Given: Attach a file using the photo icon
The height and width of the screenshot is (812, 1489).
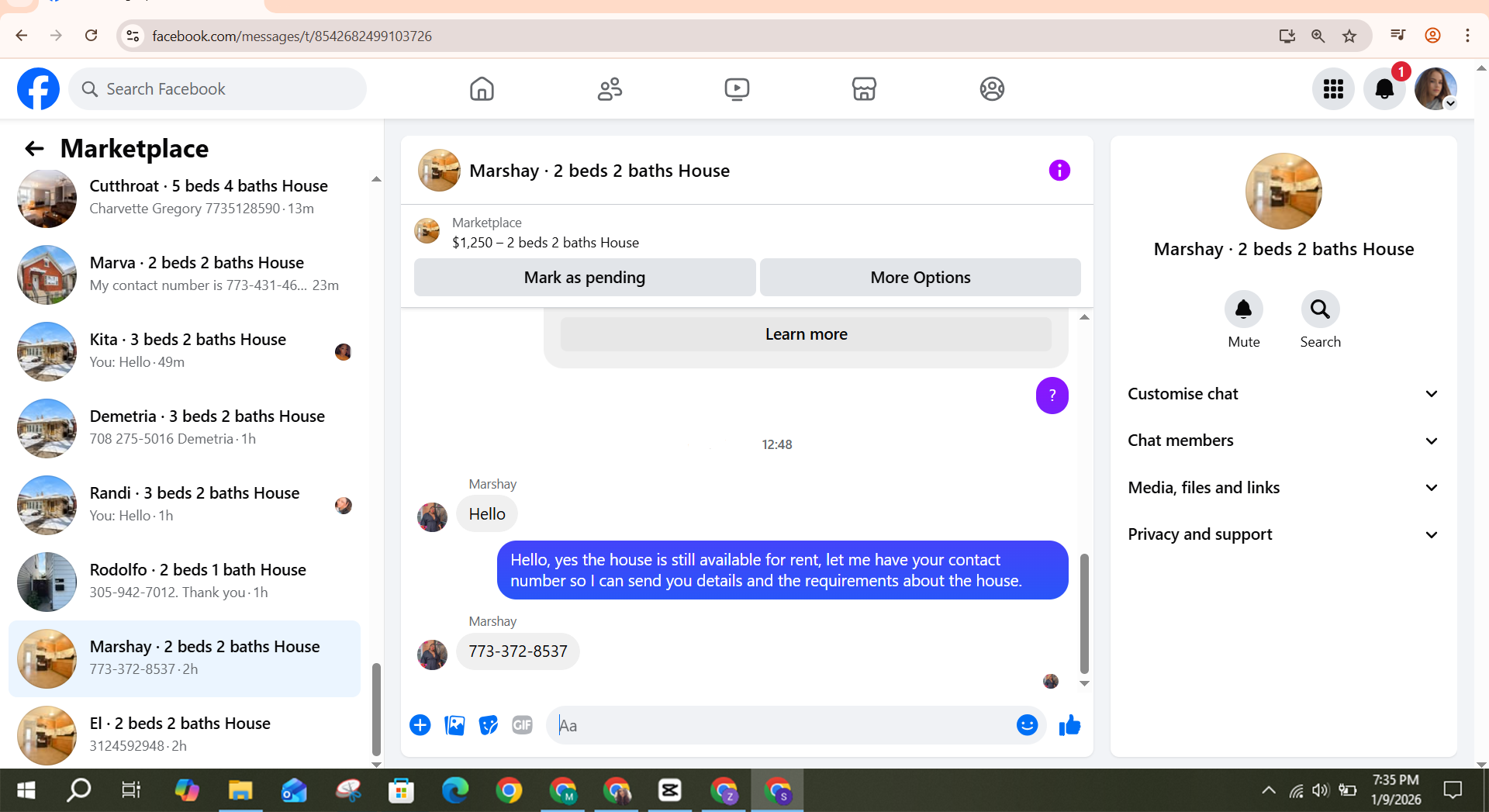Looking at the screenshot, I should pos(454,725).
